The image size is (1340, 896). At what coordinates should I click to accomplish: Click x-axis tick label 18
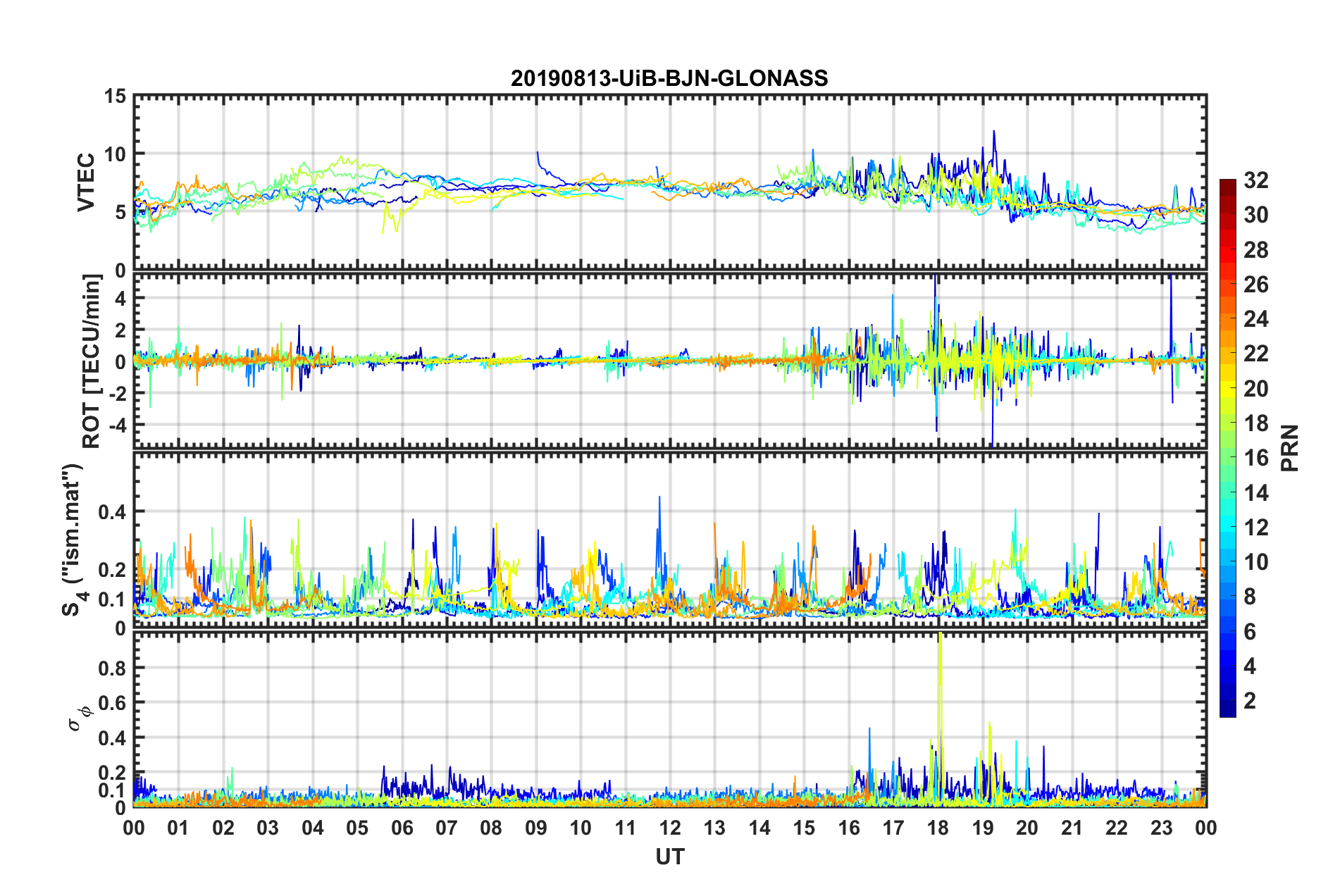pos(938,828)
